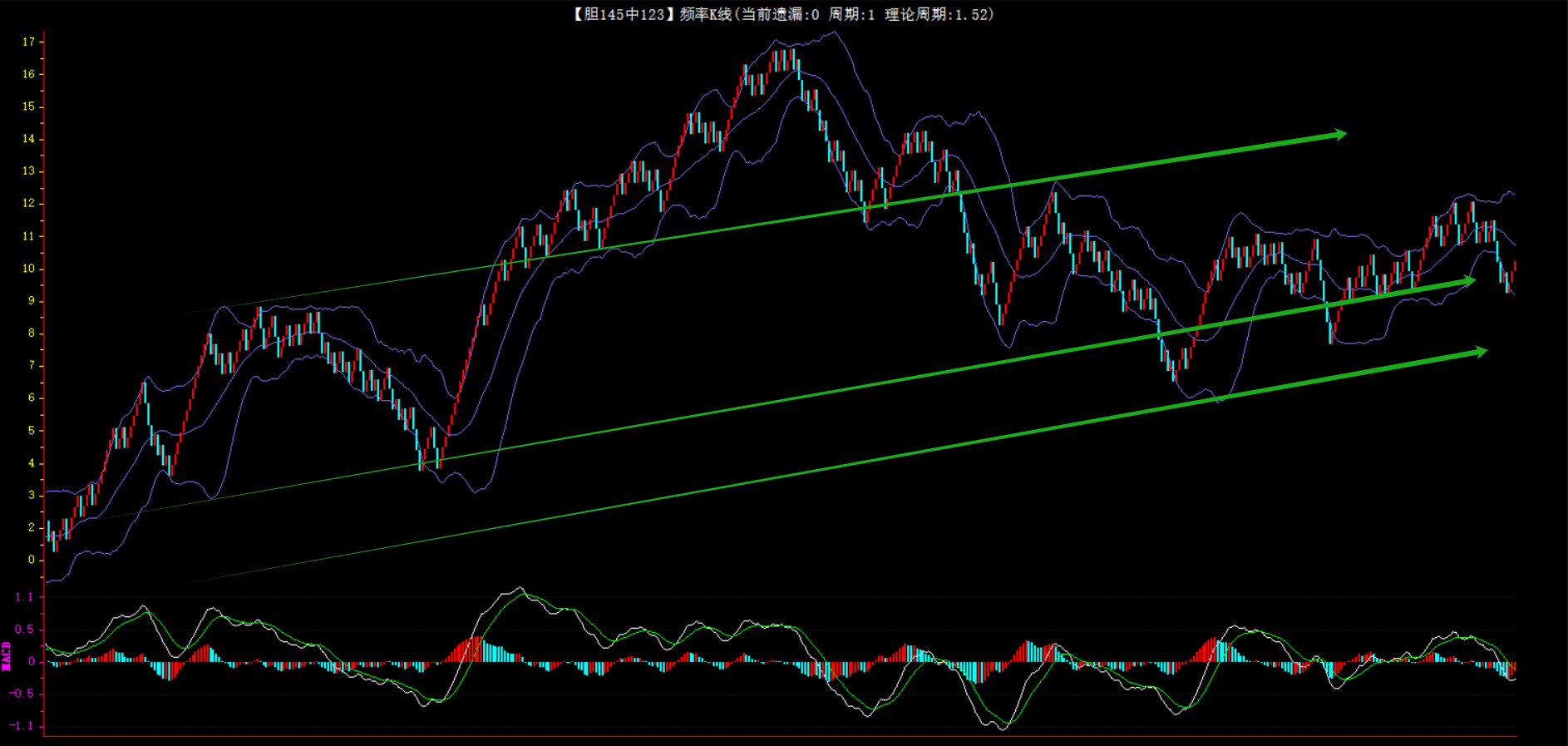Click the 理论周期:1.52 text in the title
This screenshot has width=1568, height=746.
tap(939, 14)
